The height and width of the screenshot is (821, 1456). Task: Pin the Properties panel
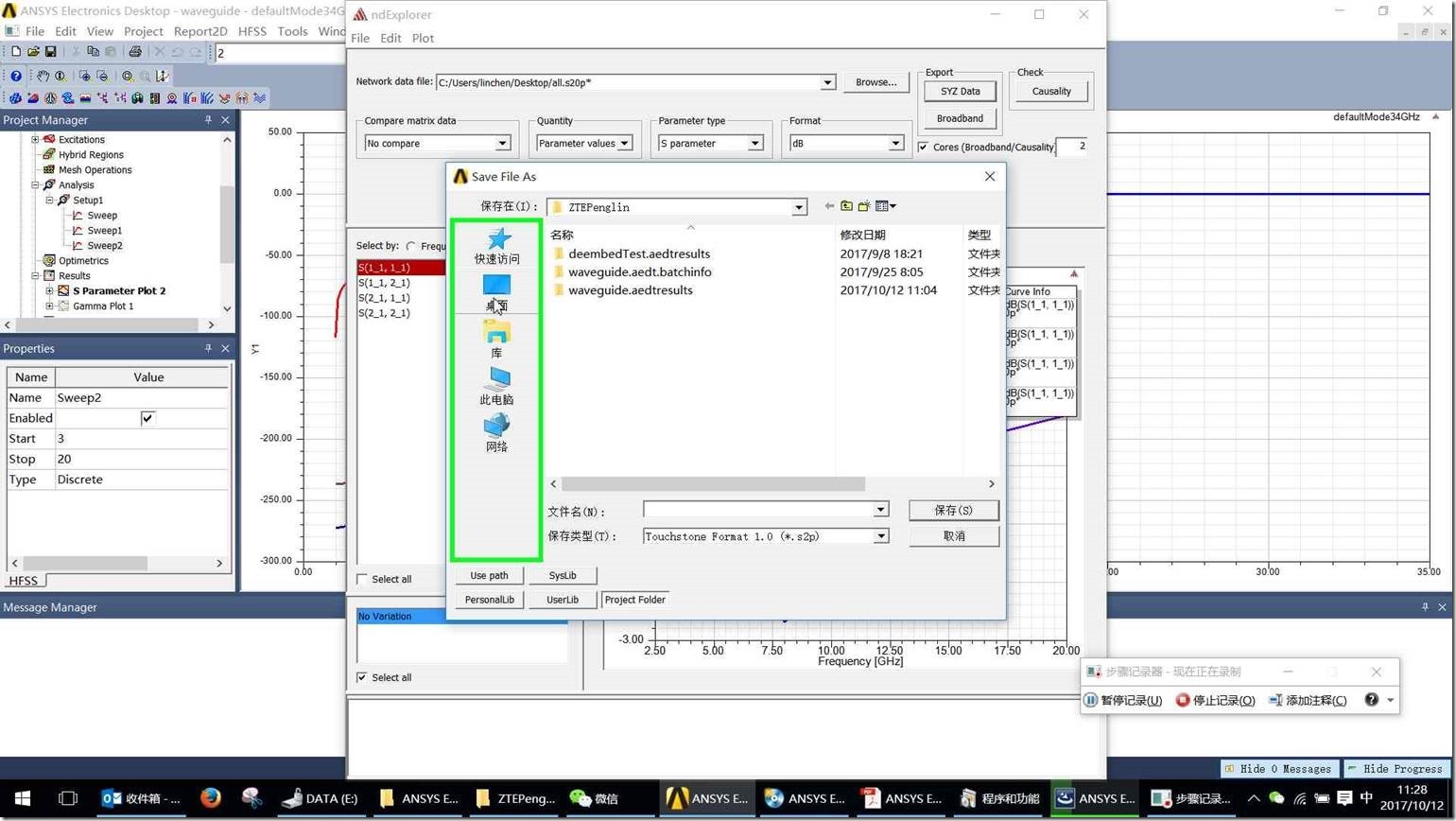pos(208,348)
